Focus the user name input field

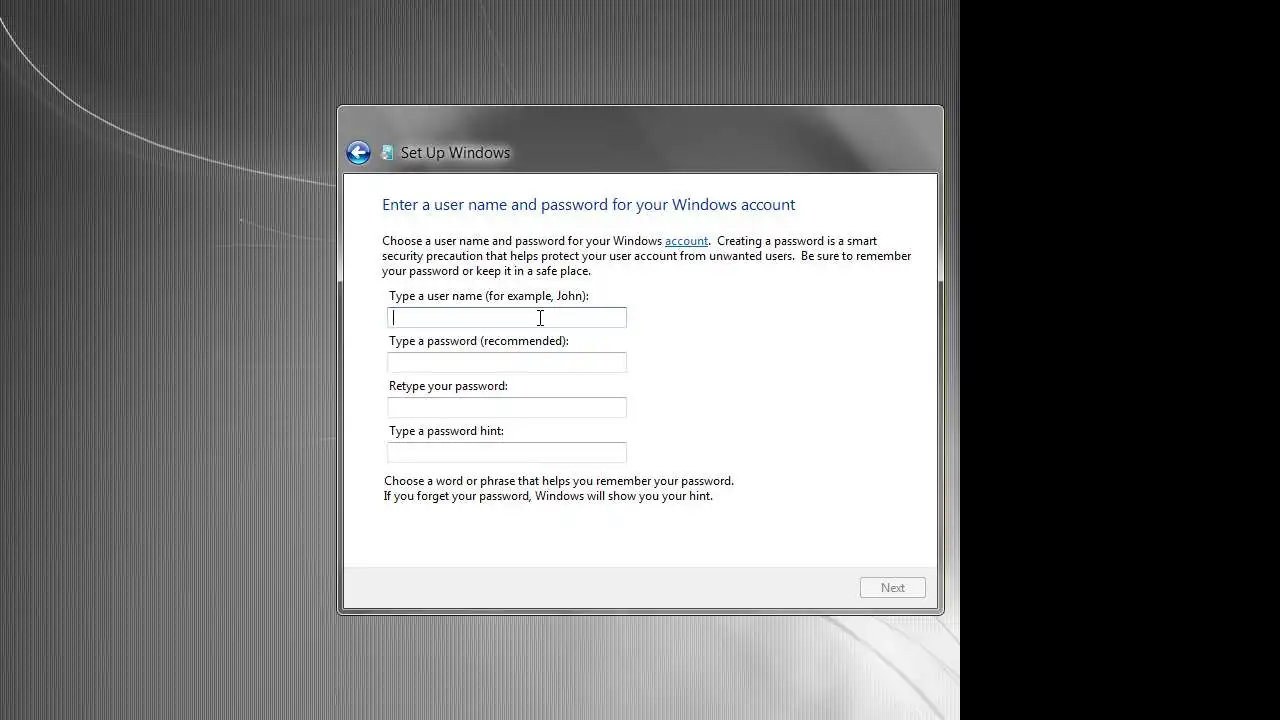[x=507, y=318]
